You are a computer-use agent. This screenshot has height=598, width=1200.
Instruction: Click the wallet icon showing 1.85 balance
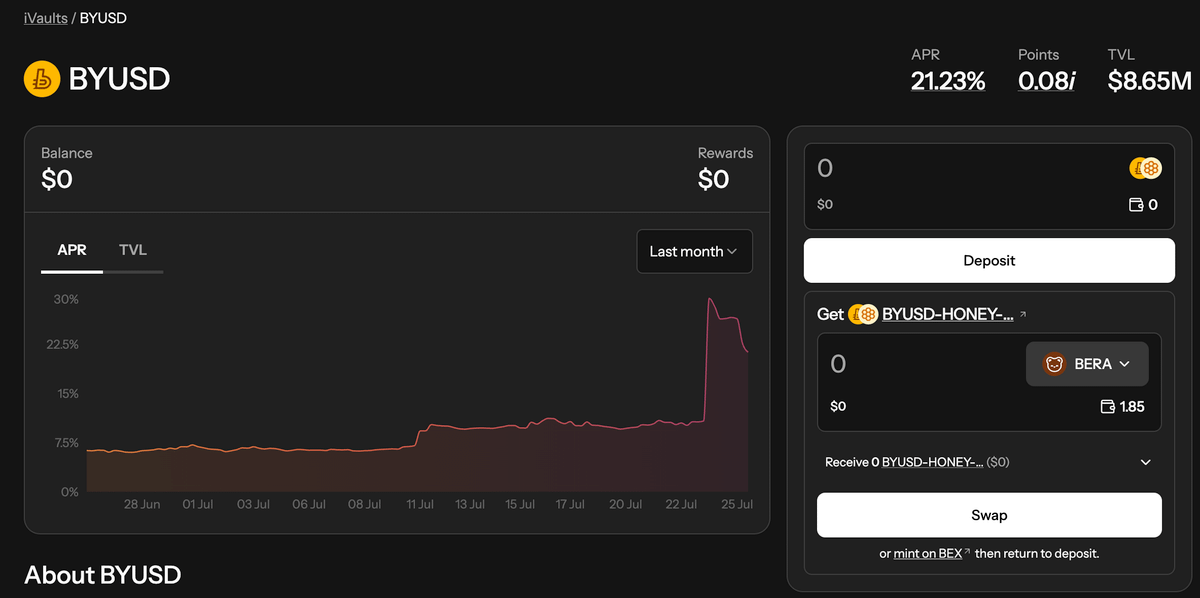(1107, 407)
